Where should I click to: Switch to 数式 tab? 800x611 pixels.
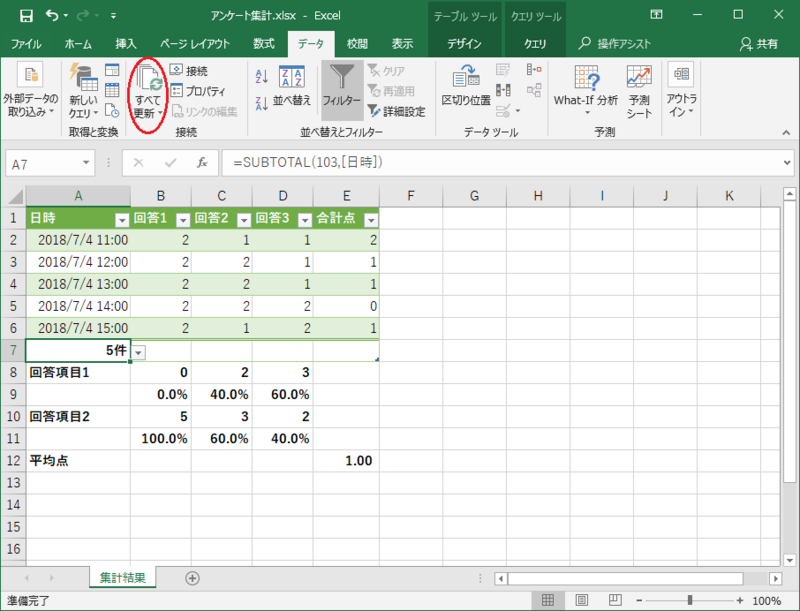click(x=264, y=44)
